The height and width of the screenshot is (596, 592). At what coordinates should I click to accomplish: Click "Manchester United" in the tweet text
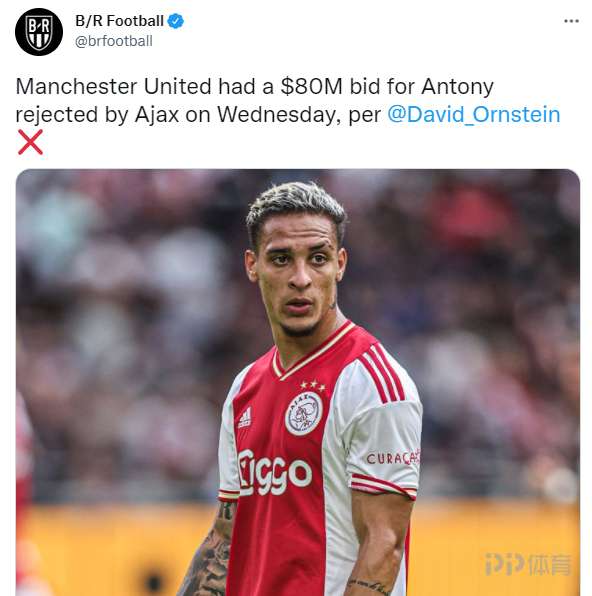click(113, 86)
